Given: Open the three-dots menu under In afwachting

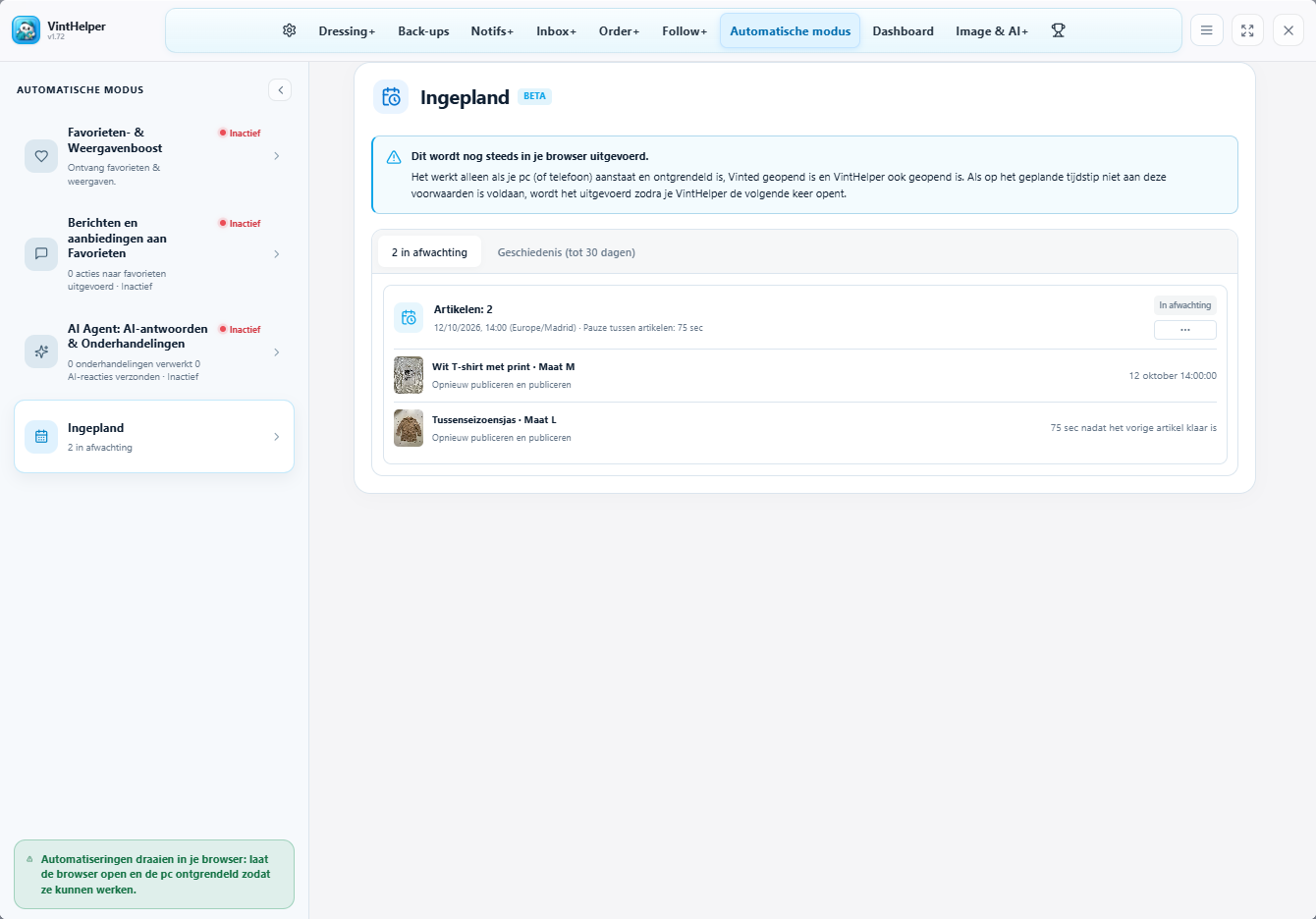Looking at the screenshot, I should point(1185,330).
